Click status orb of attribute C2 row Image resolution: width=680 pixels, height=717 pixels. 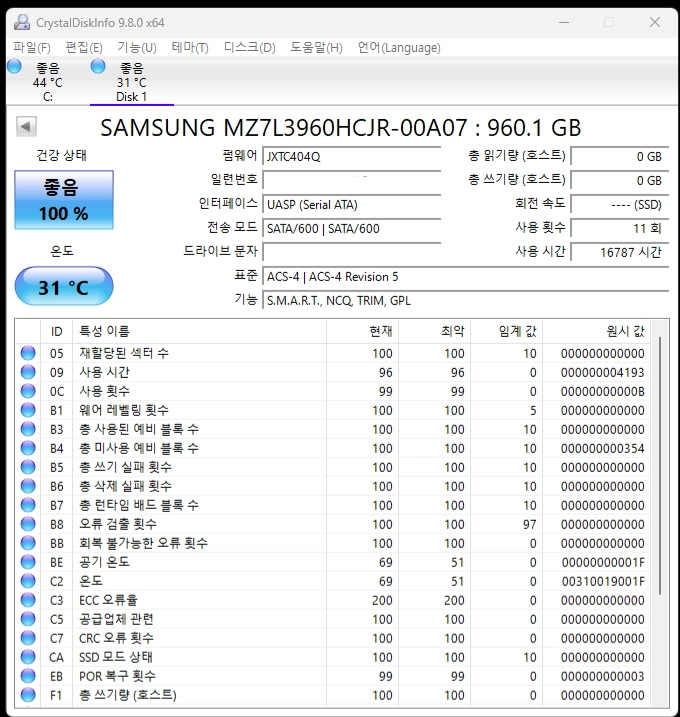[x=28, y=581]
